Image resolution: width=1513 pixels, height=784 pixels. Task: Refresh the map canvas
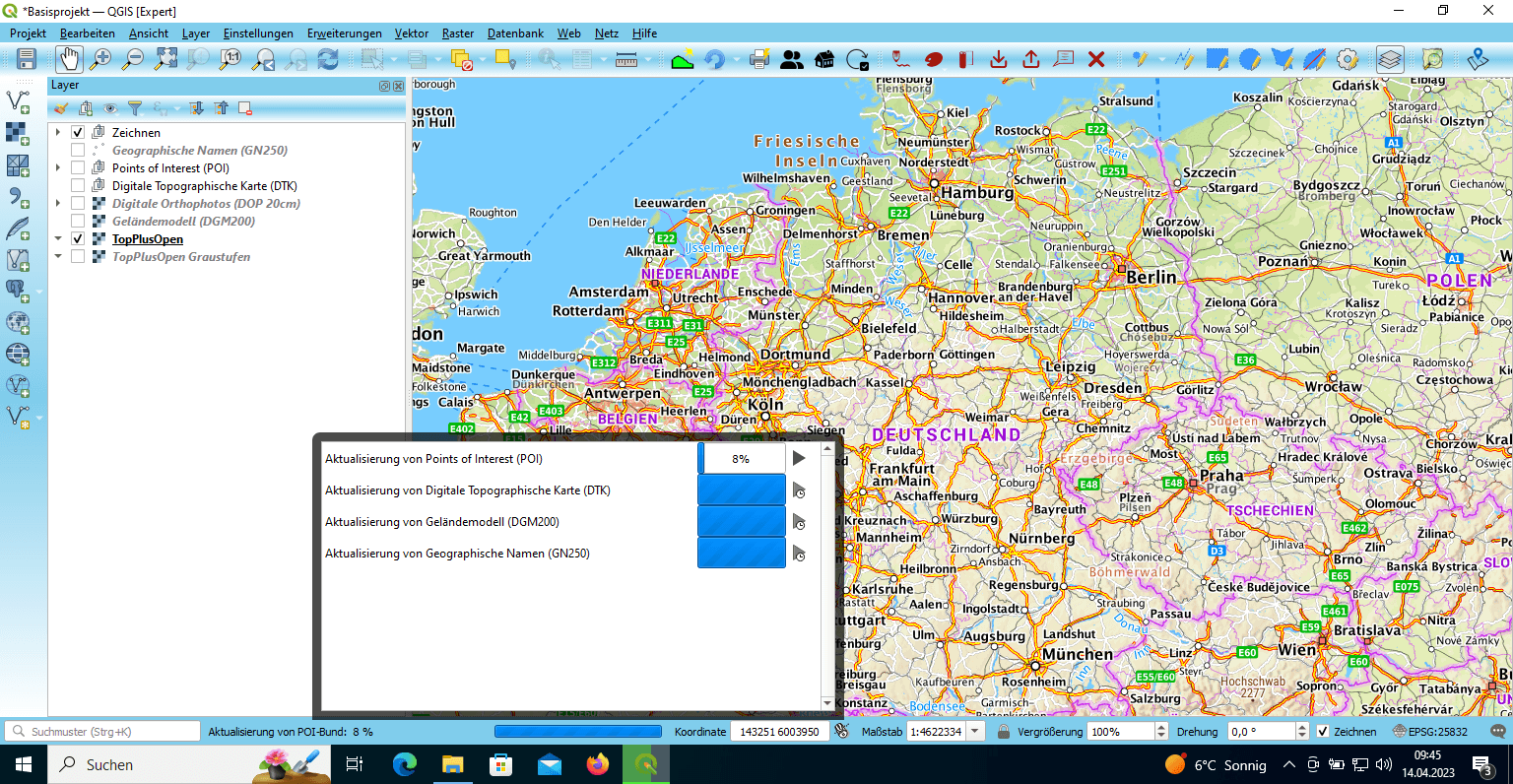(x=328, y=59)
